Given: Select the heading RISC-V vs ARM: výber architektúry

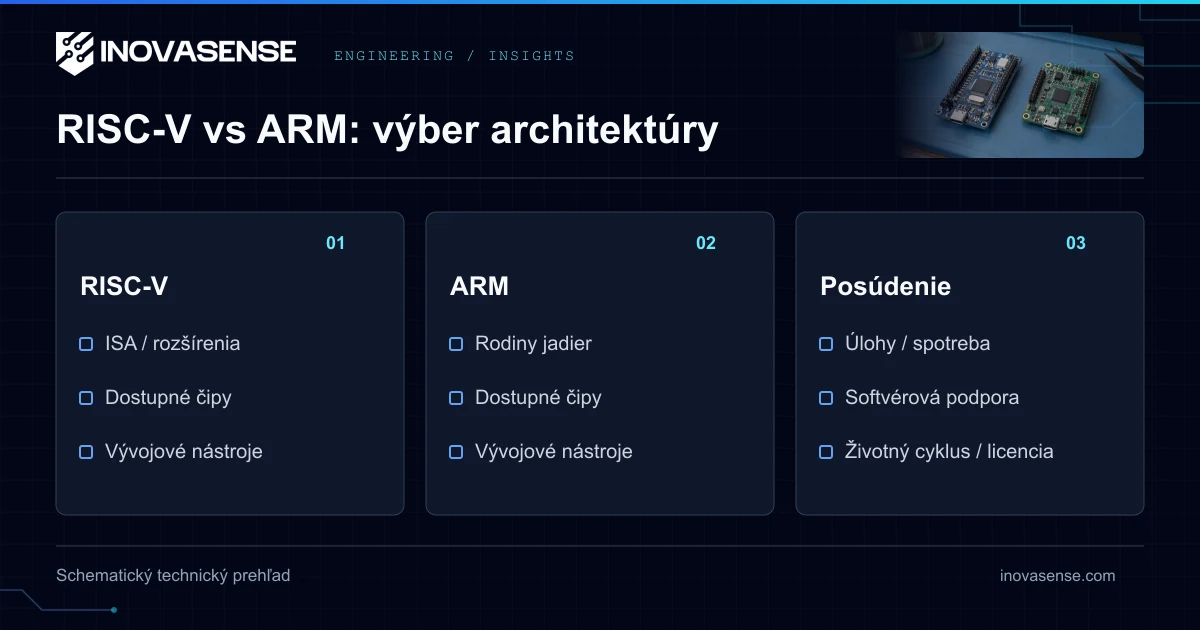Looking at the screenshot, I should coord(387,130).
